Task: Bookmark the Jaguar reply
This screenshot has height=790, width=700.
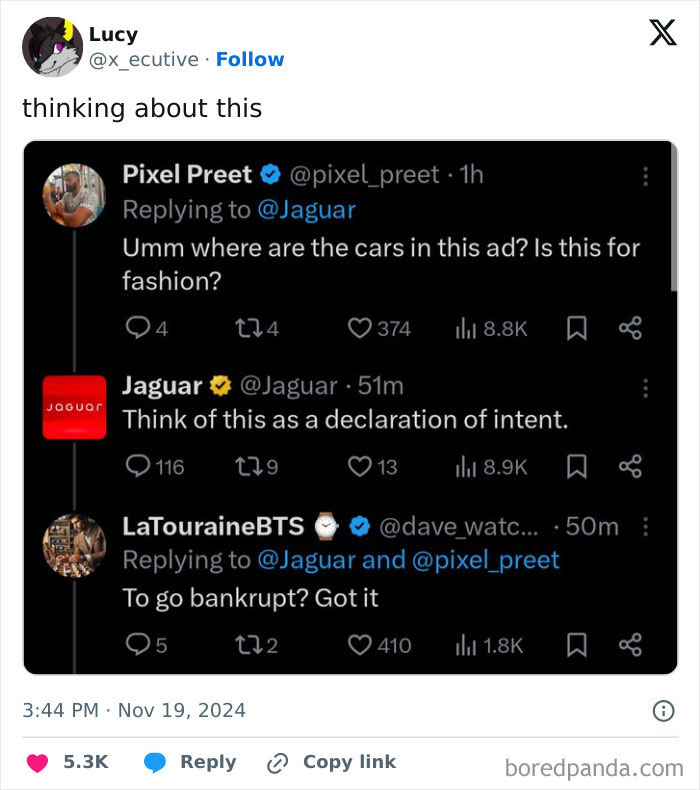Action: pos(576,466)
